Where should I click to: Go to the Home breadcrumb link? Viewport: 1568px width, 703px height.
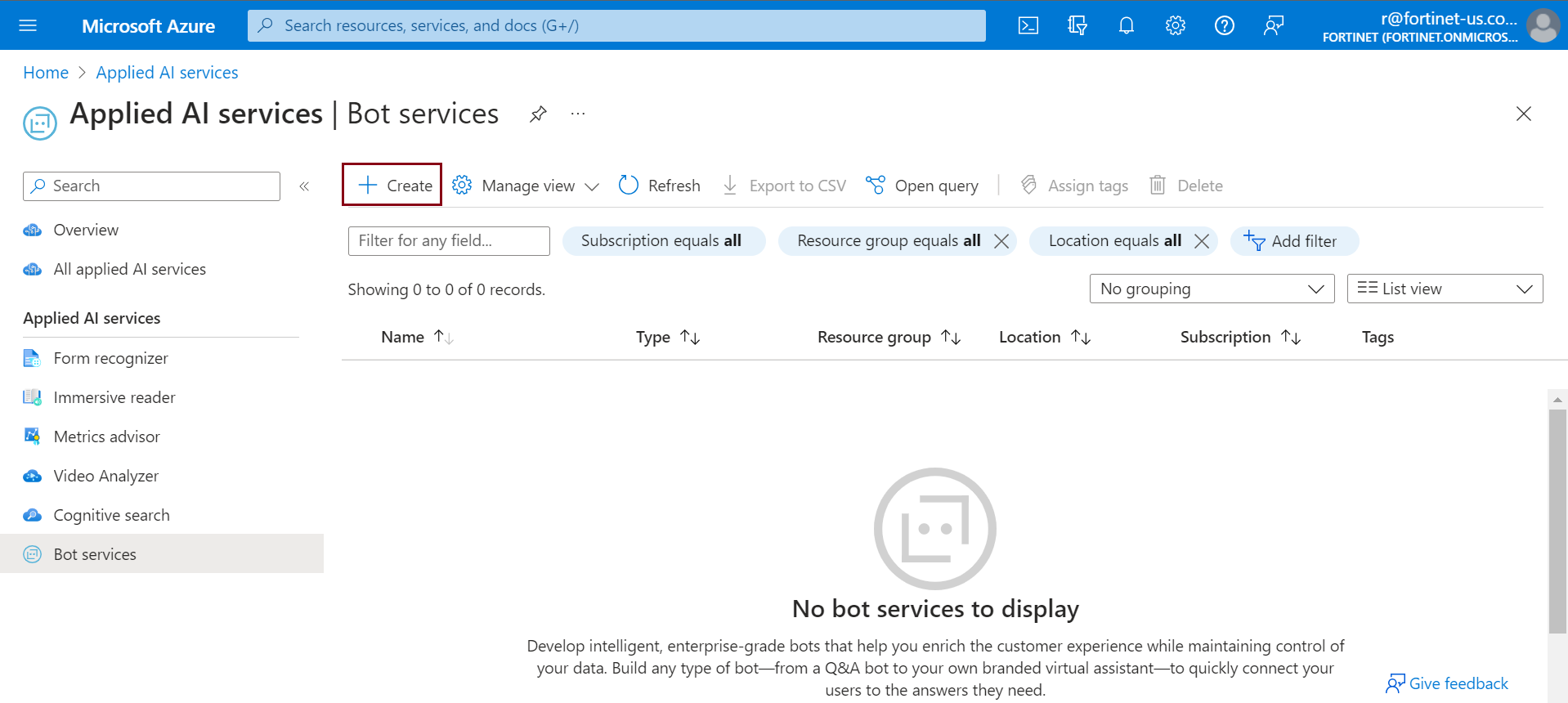(46, 73)
